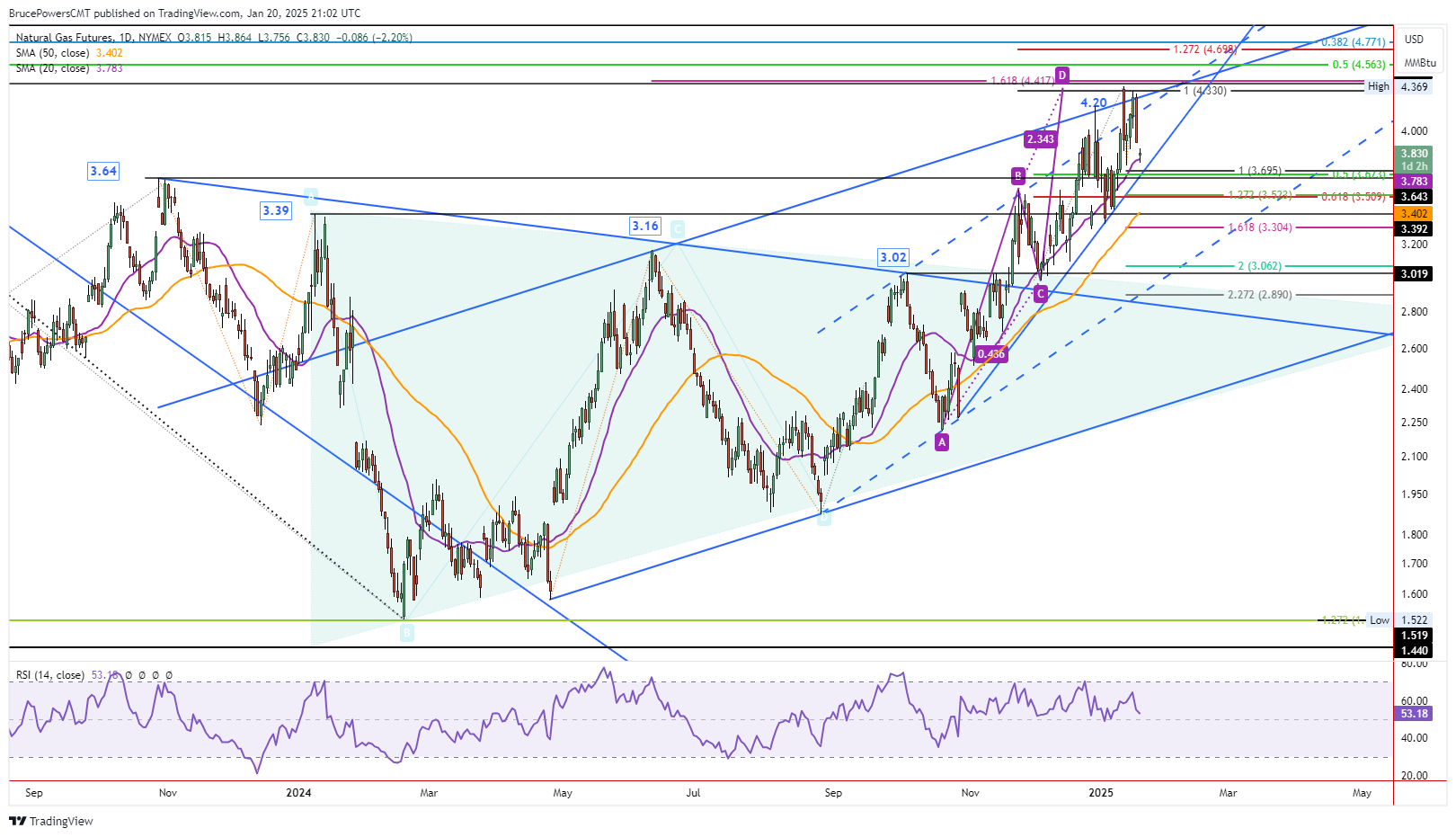The height and width of the screenshot is (837, 1456).
Task: Select the 1 (4.330) projection label
Action: coord(1204,91)
